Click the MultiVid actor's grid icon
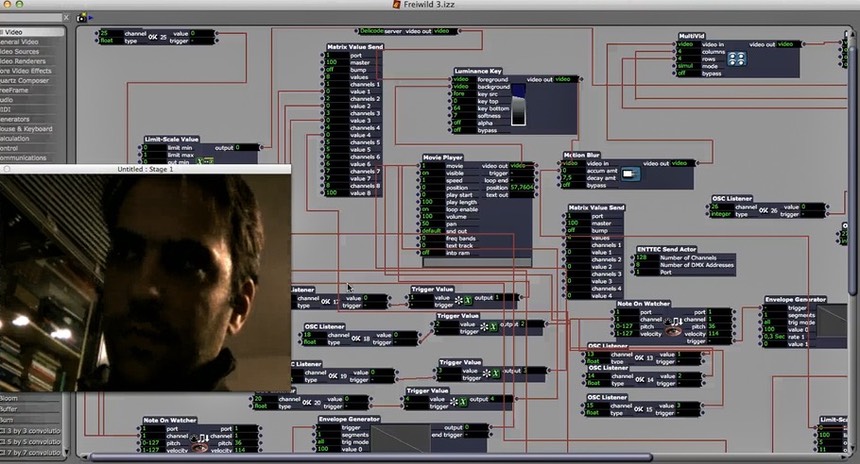This screenshot has width=860, height=464. coord(736,59)
